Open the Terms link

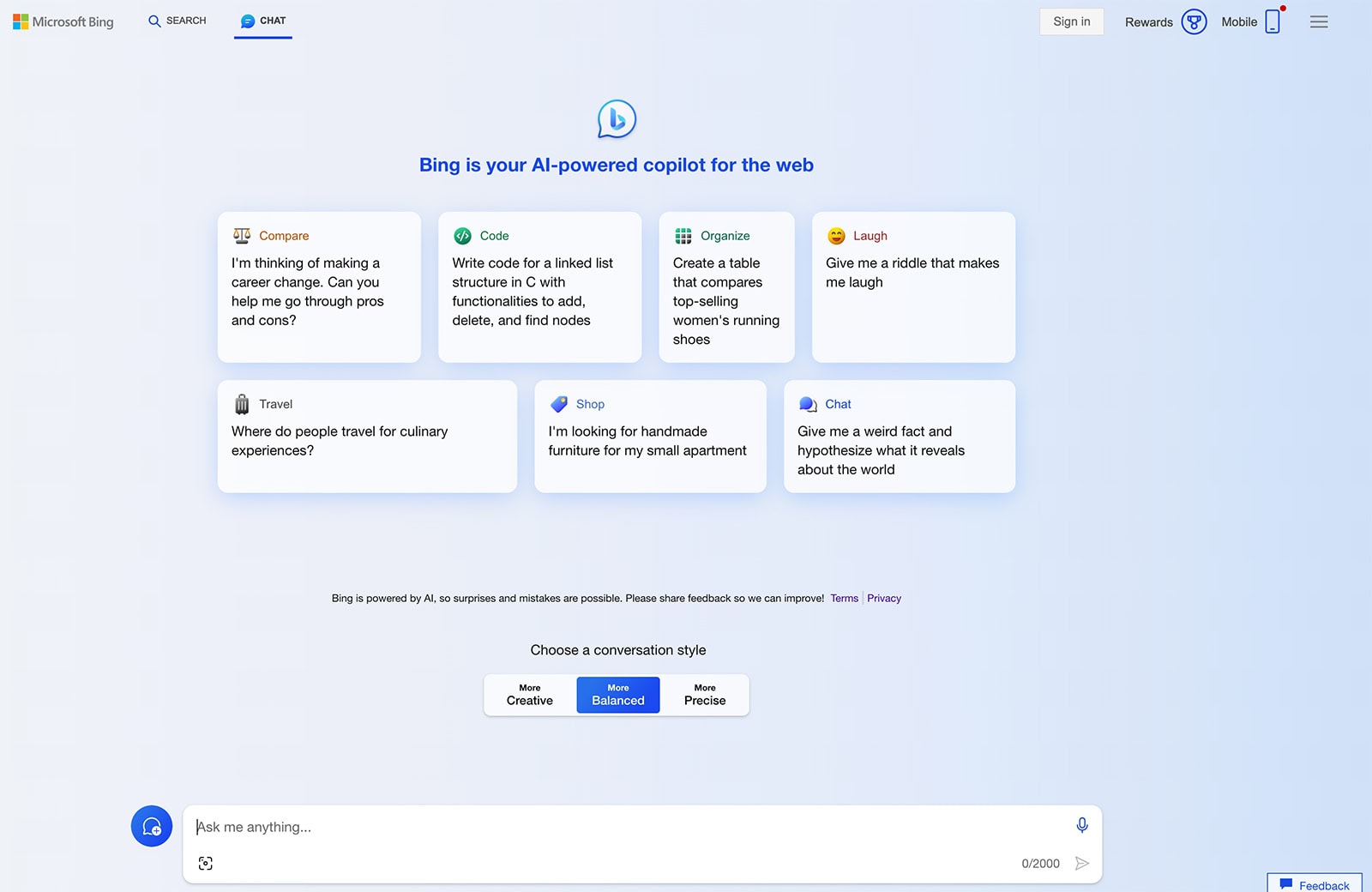point(844,599)
